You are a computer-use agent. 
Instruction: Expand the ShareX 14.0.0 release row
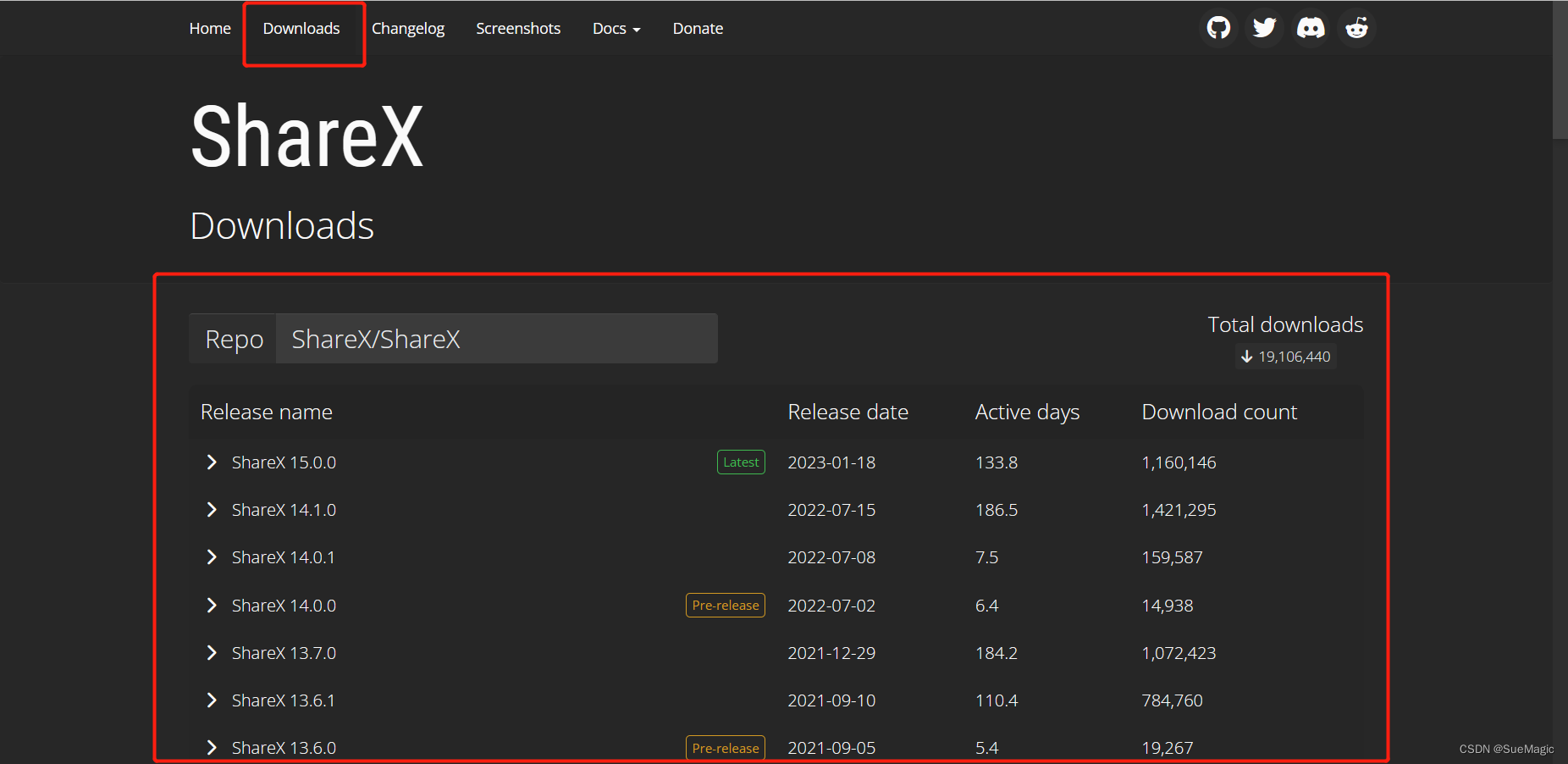[x=212, y=606]
